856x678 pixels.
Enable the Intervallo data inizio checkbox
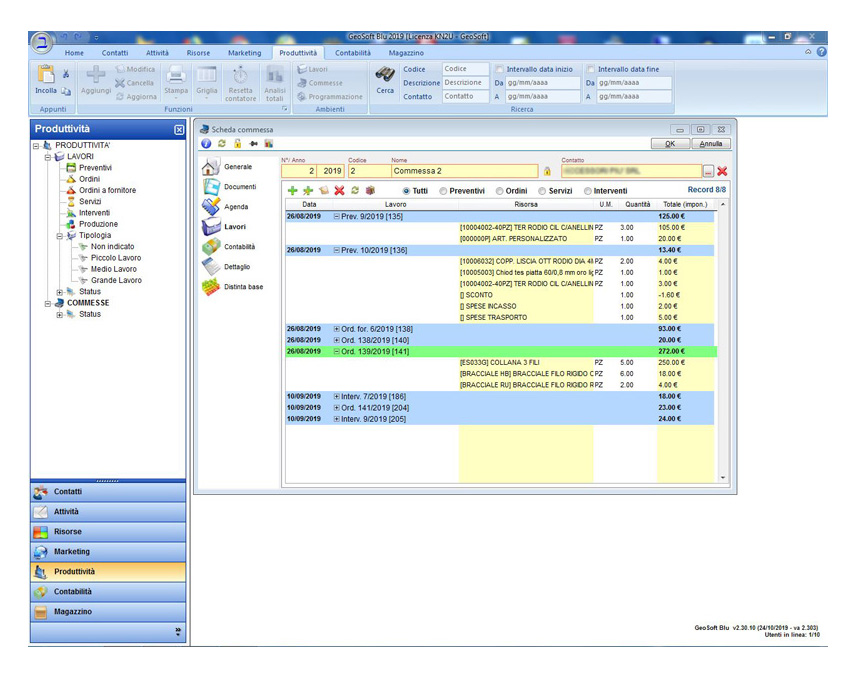[x=500, y=69]
